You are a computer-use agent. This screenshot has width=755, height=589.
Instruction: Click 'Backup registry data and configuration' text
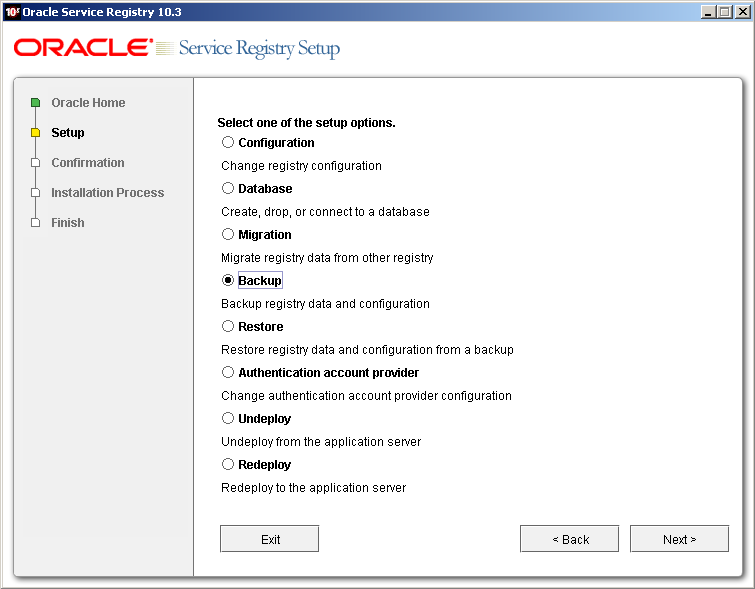tap(325, 304)
